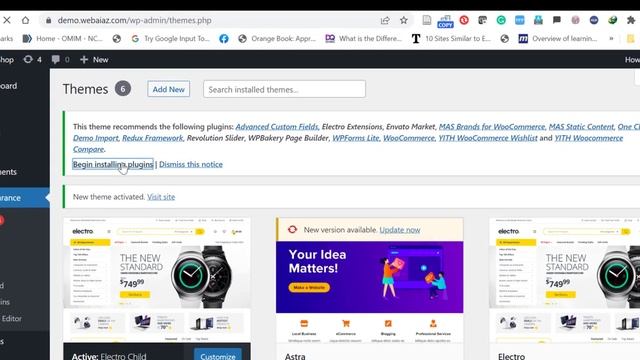Screen dimensions: 640x360
Task: Share this page using the share icon
Action: (x=385, y=20)
